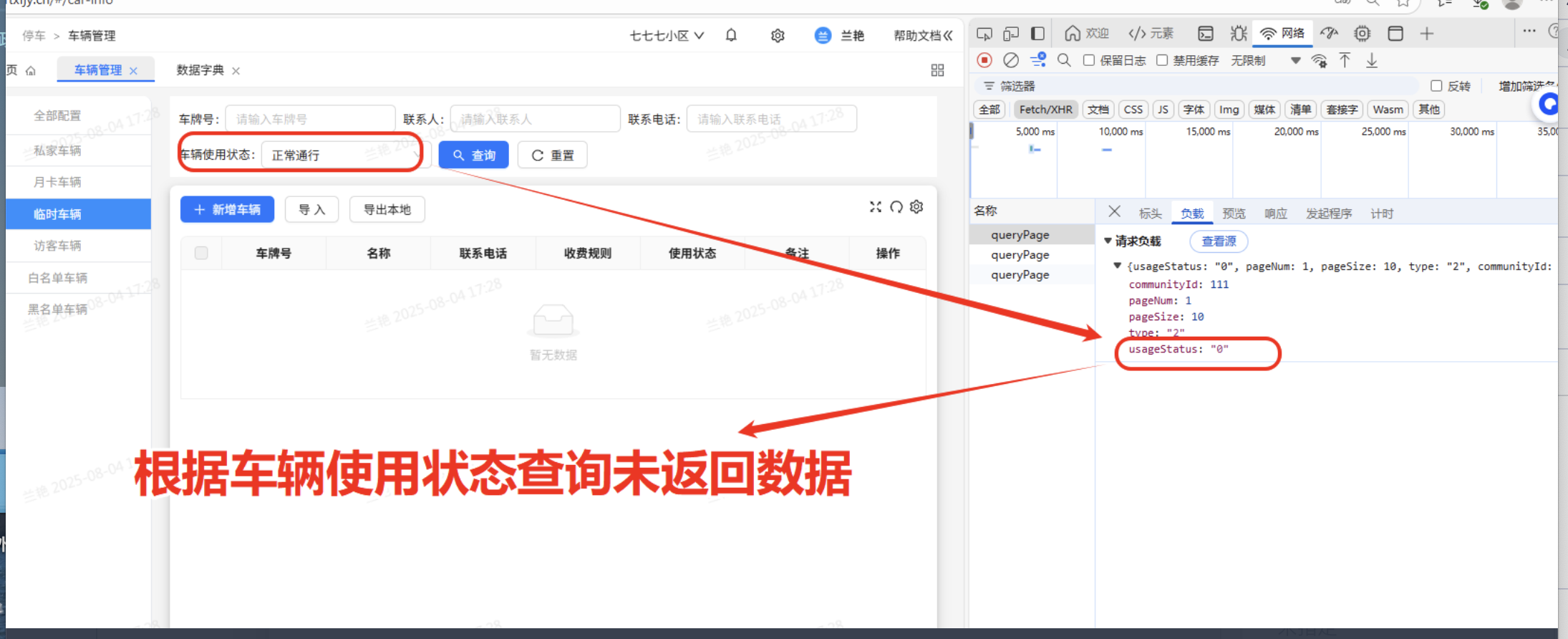1568x639 pixels.
Task: Export HAR file download arrow
Action: pyautogui.click(x=1372, y=60)
